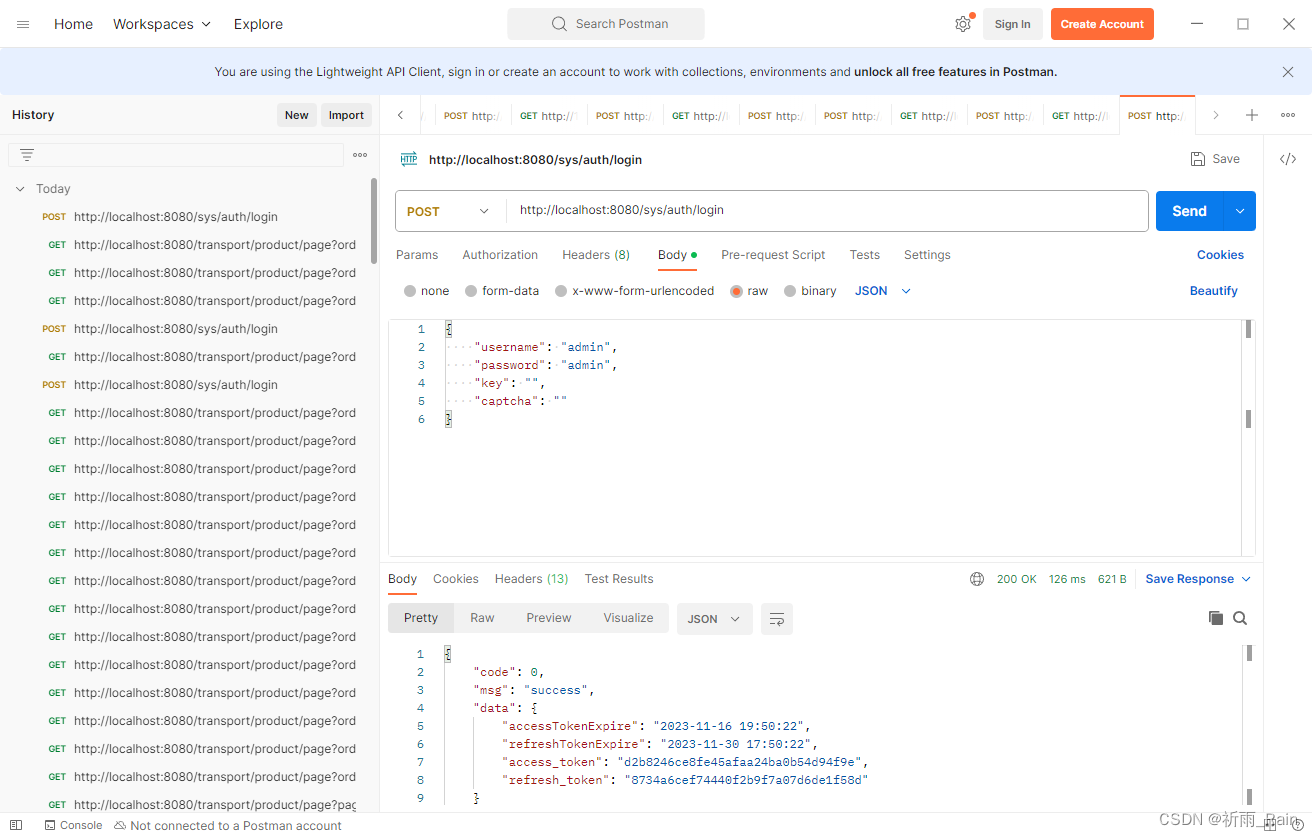Open the Cookies link
This screenshot has height=837, width=1312.
click(x=1220, y=255)
